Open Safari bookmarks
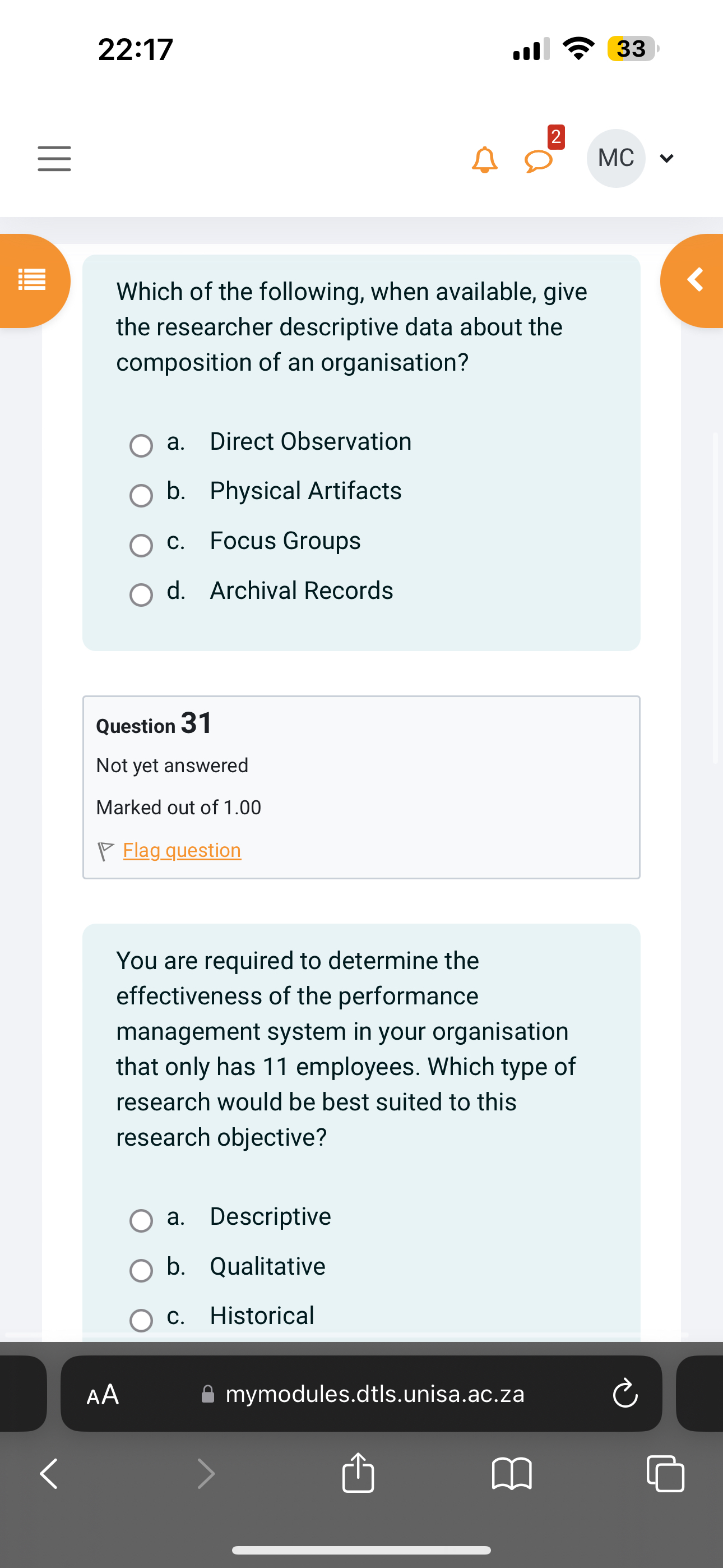723x1568 pixels. 512,1473
